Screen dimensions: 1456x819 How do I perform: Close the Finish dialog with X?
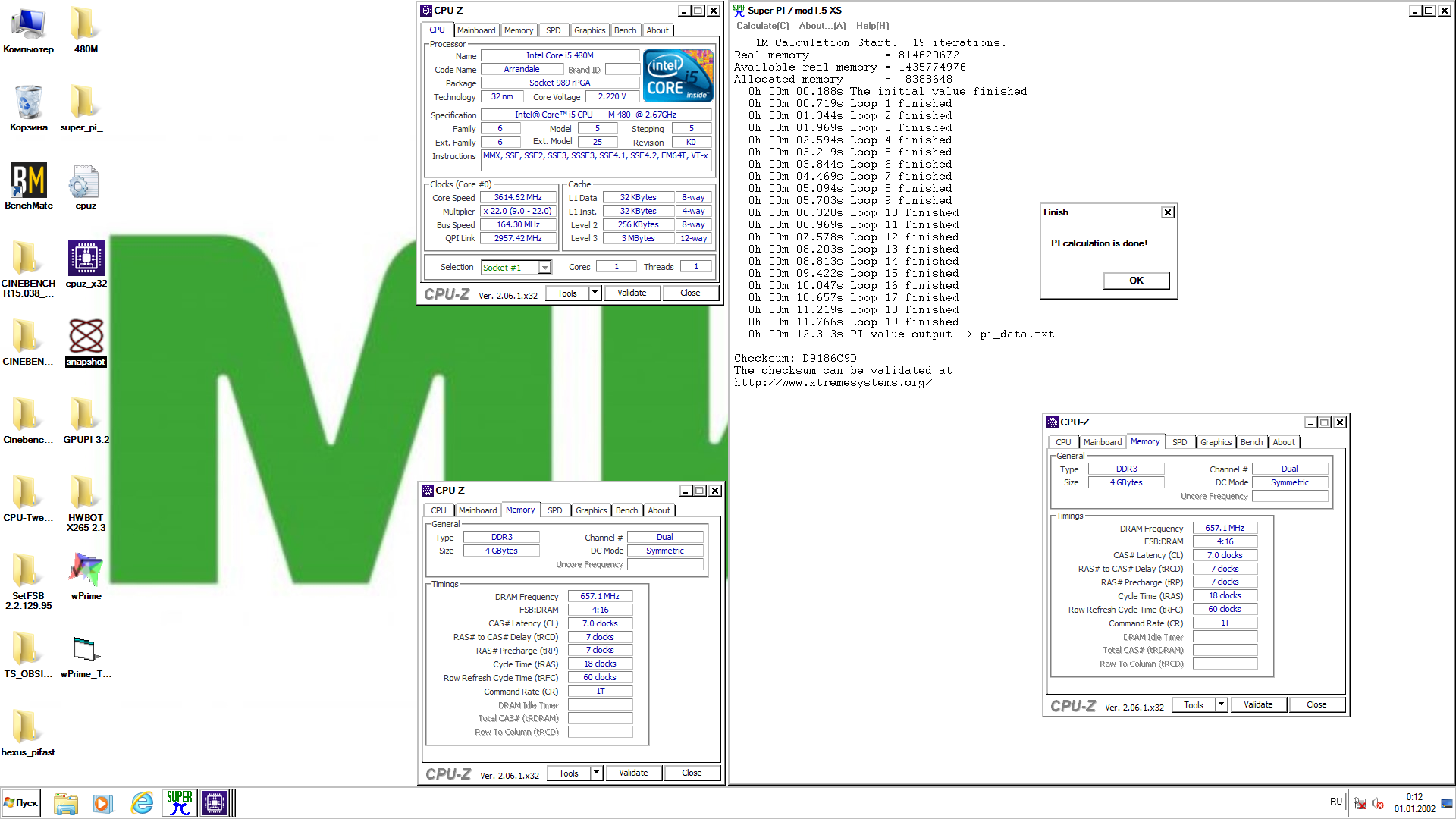[1168, 212]
